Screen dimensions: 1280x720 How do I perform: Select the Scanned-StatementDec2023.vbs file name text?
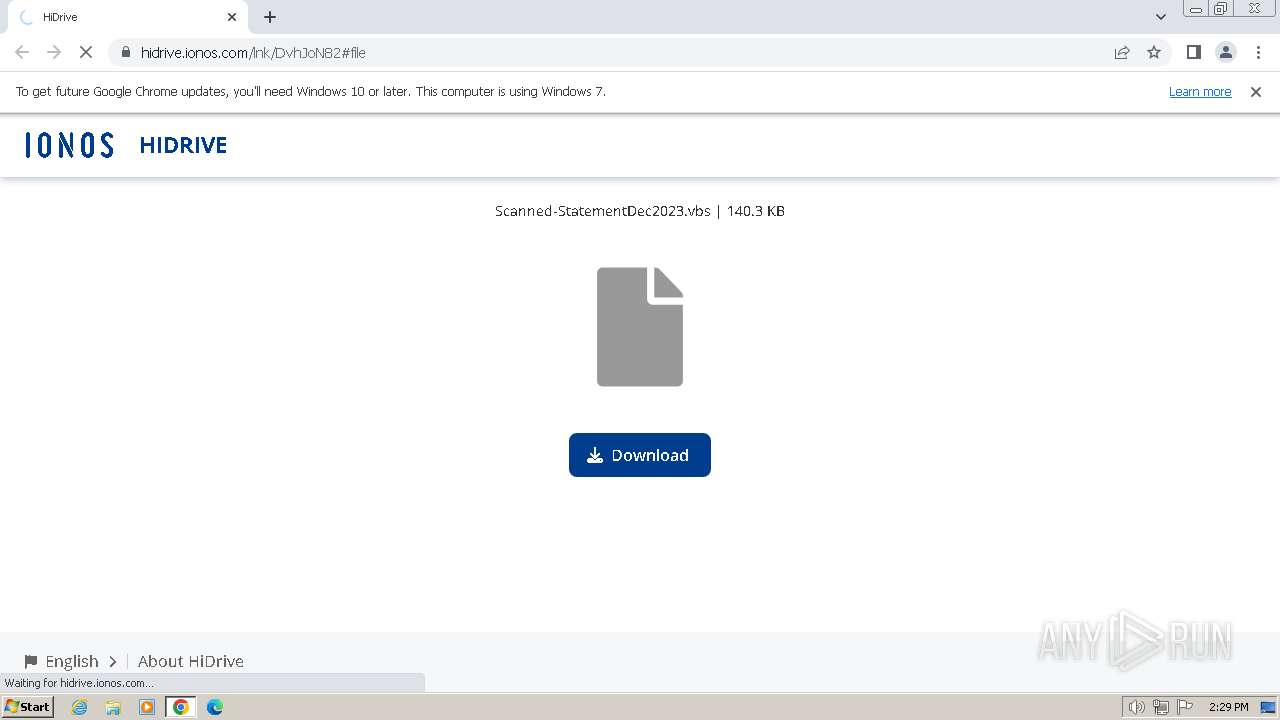click(603, 211)
